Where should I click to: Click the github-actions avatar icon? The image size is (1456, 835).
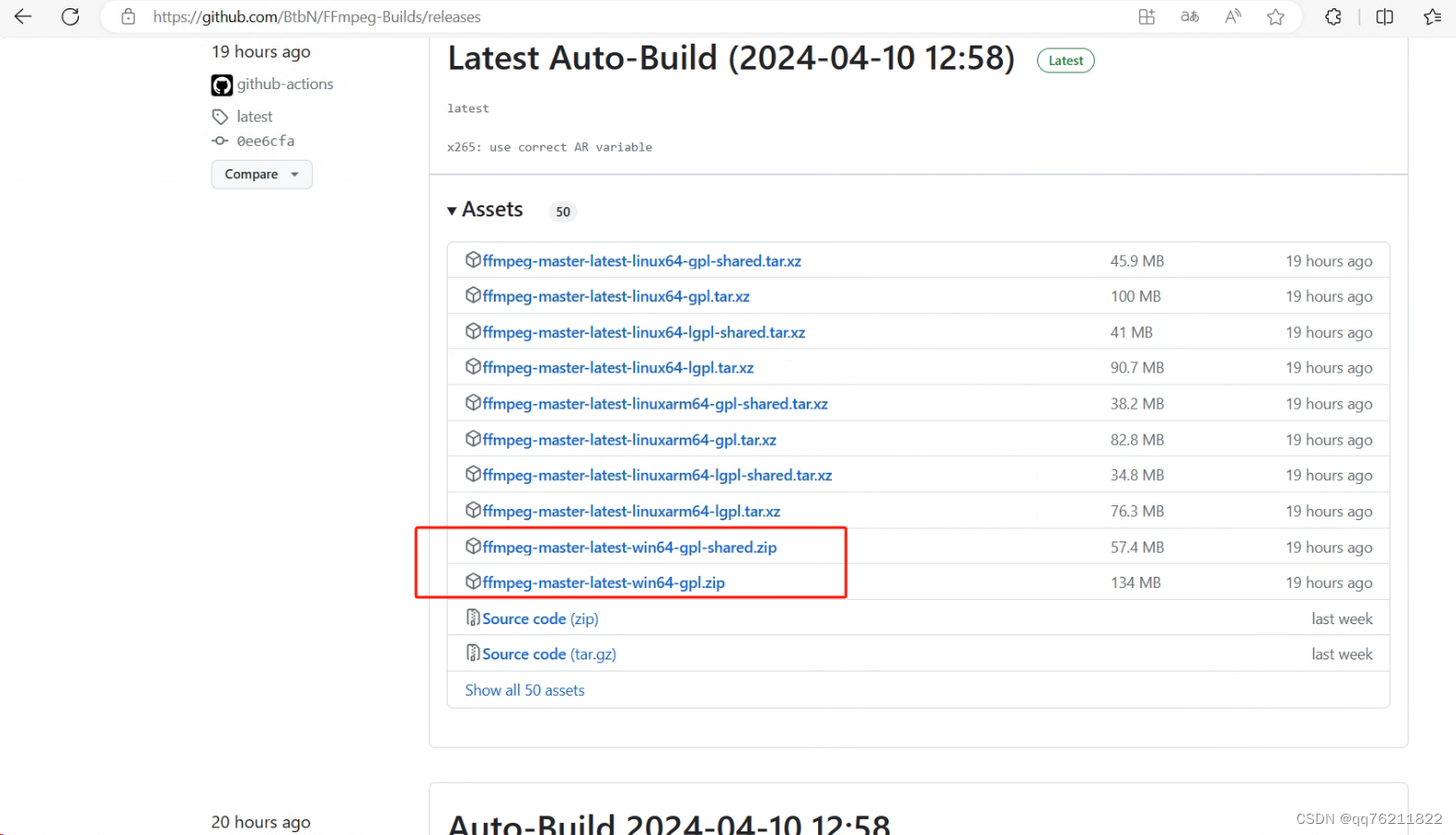click(222, 85)
